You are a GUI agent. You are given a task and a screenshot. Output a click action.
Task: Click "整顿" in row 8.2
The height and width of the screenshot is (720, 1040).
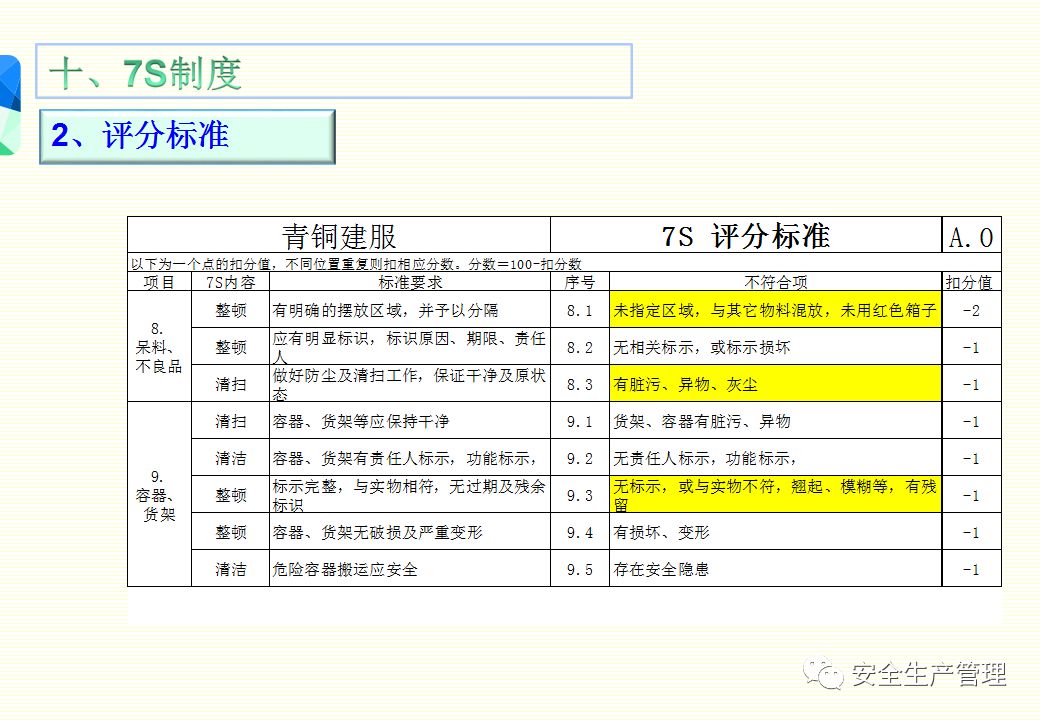tap(230, 347)
